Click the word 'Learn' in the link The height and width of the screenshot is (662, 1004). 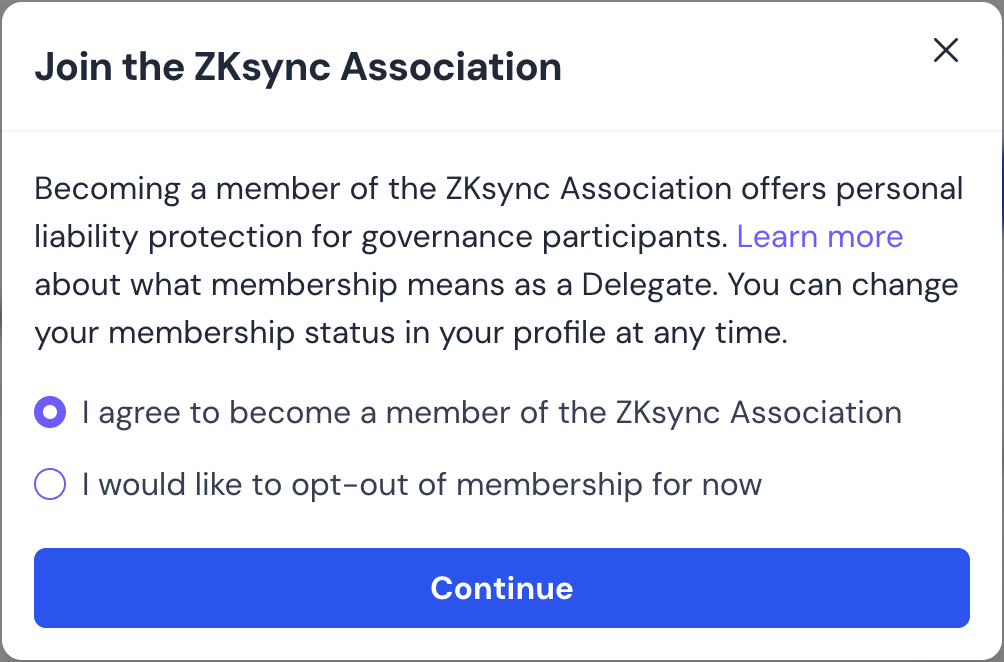777,236
